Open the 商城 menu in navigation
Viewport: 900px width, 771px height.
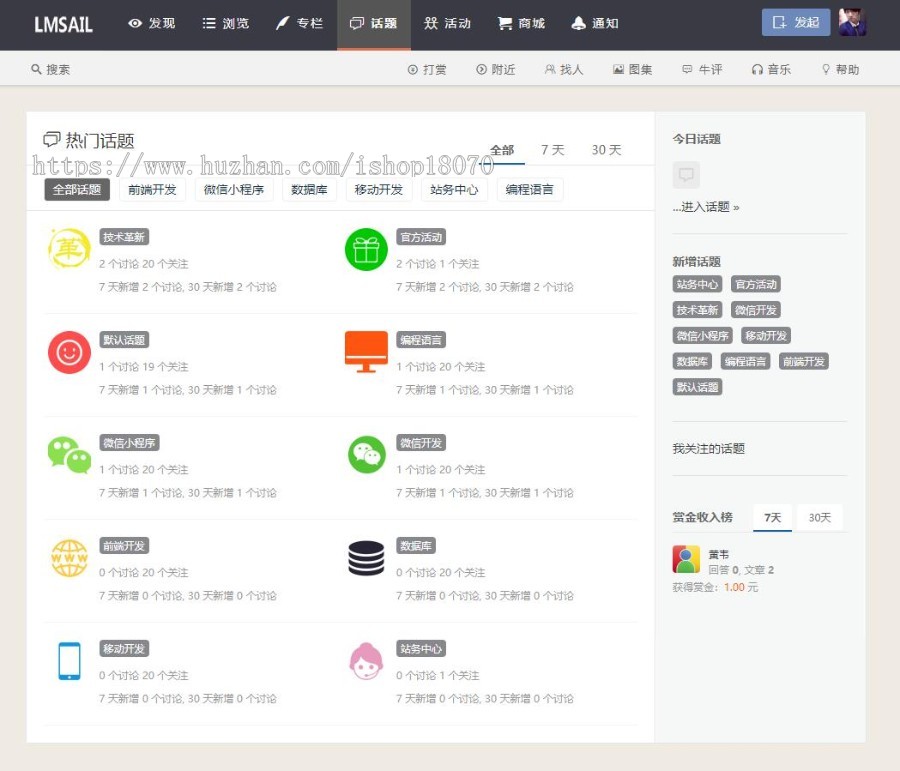click(x=521, y=23)
